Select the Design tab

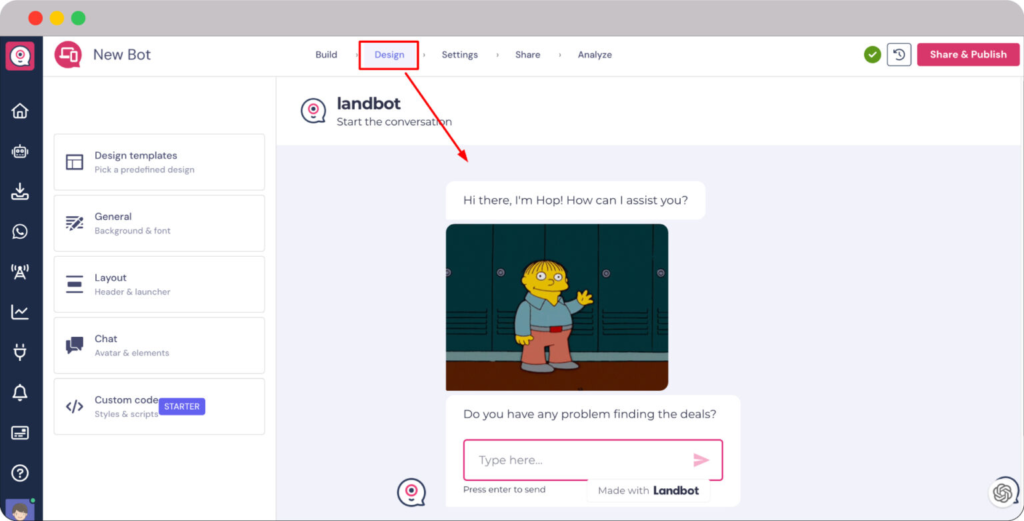389,55
